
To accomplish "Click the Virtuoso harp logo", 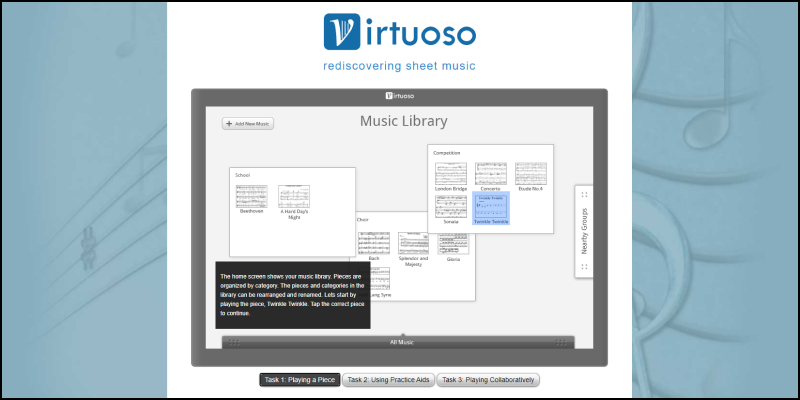I will click(342, 32).
